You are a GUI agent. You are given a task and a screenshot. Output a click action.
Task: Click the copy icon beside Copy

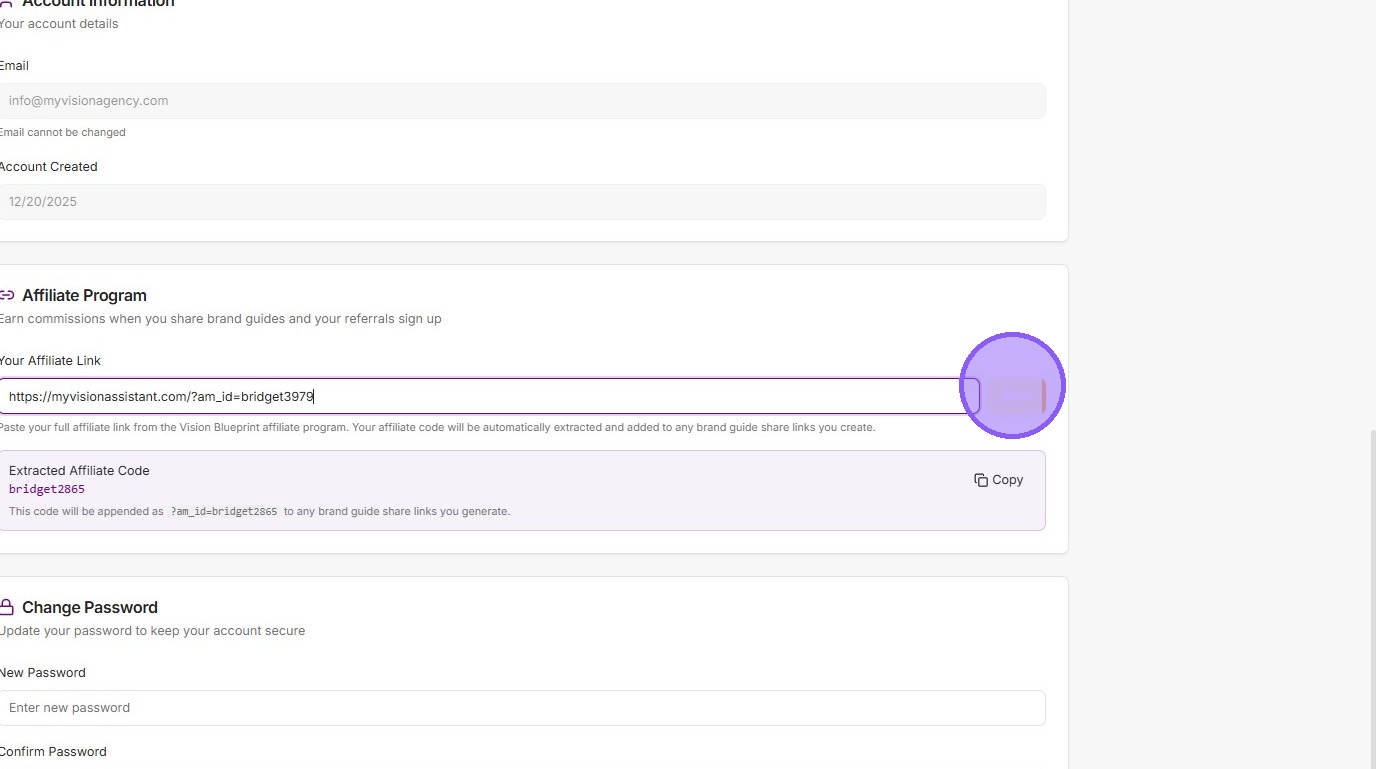981,480
